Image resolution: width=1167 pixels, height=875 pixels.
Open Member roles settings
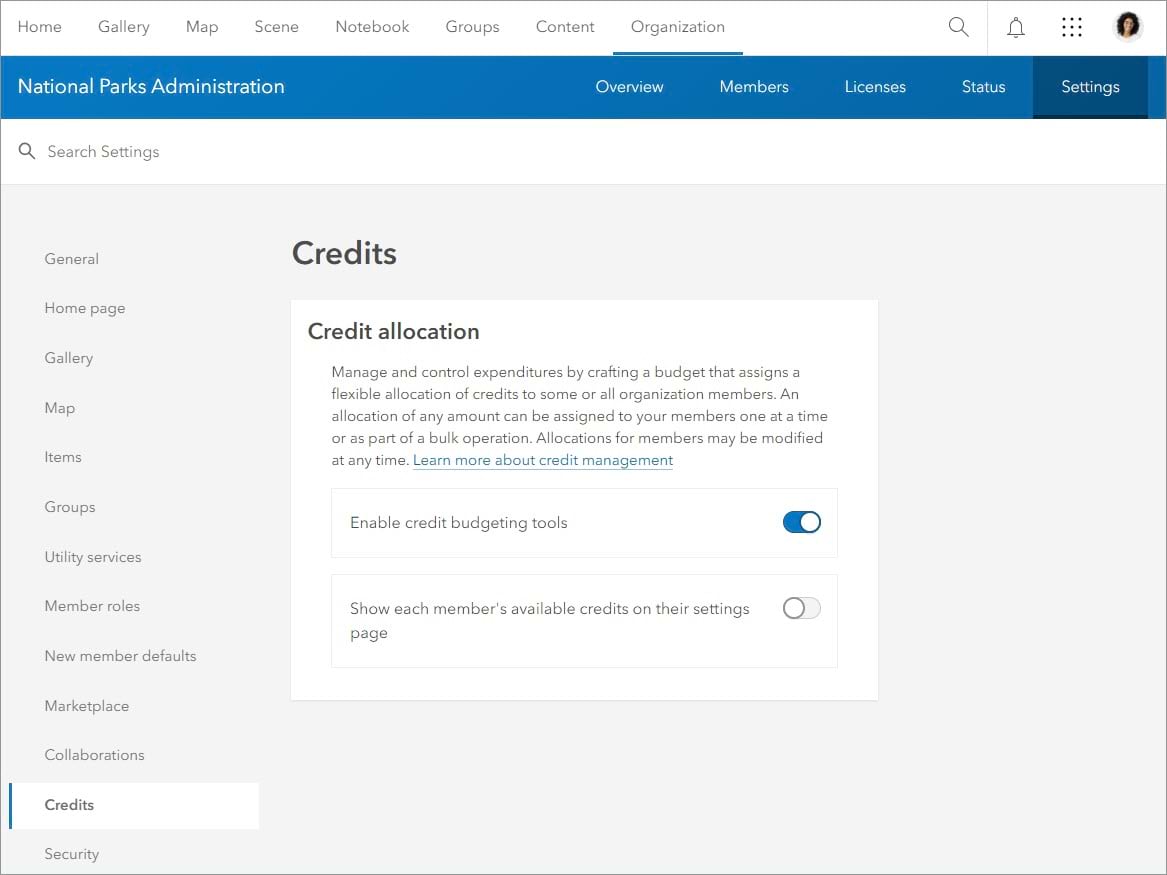point(92,606)
